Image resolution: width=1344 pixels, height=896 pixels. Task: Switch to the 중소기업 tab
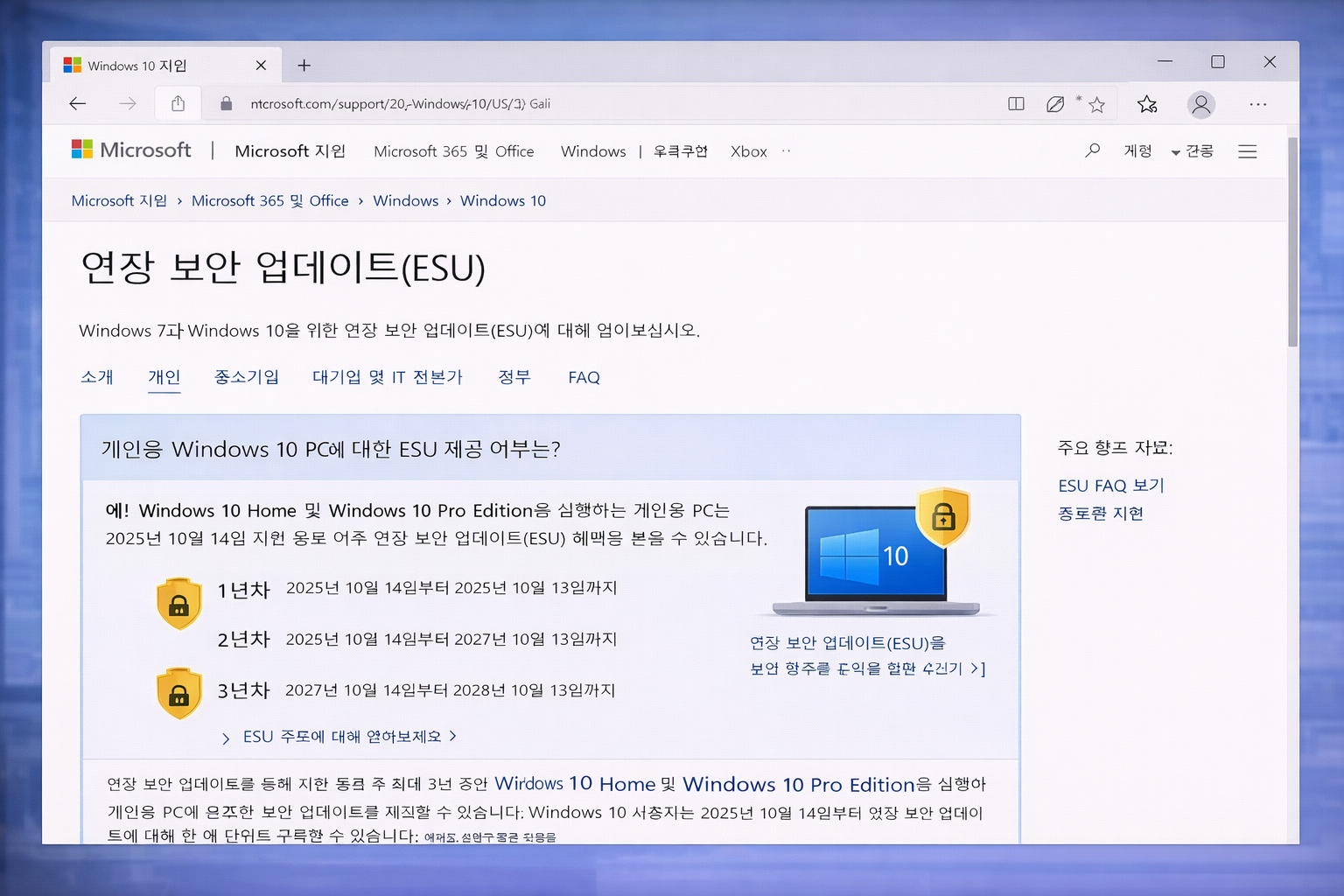(247, 377)
